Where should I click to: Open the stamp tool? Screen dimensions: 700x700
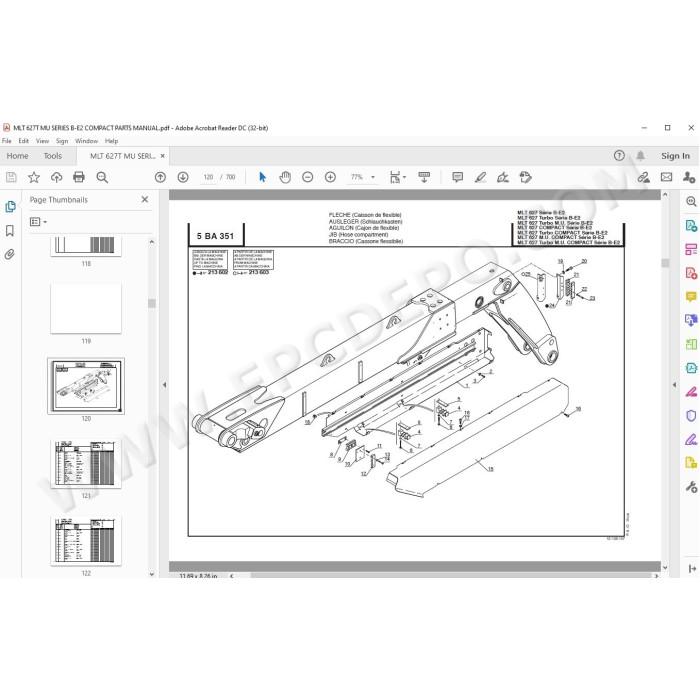pyautogui.click(x=525, y=177)
